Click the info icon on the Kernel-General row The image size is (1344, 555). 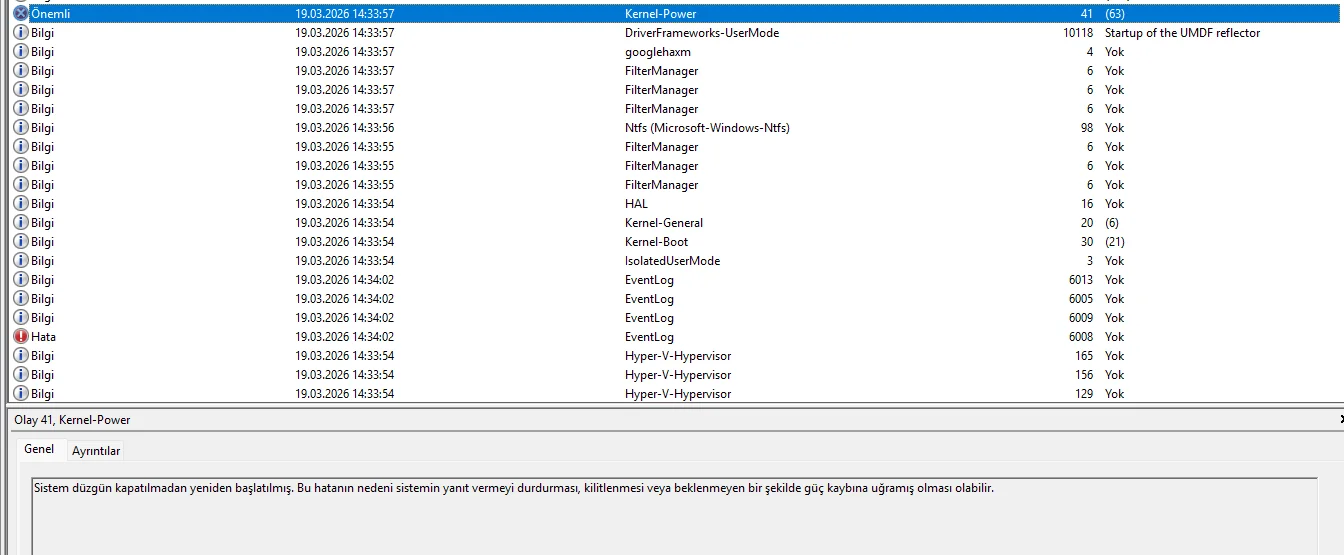(x=21, y=223)
